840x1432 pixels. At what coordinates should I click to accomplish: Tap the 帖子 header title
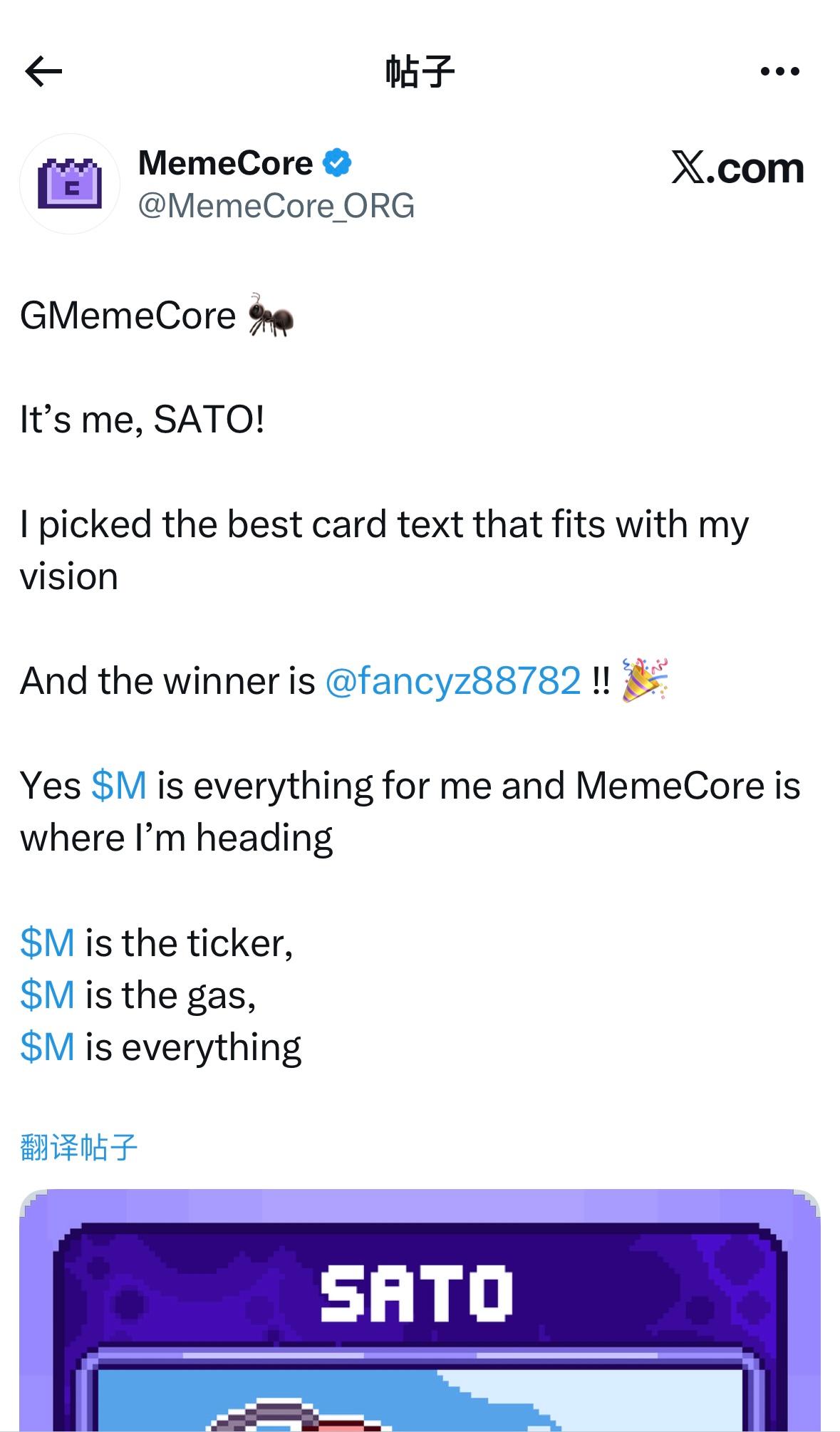420,71
